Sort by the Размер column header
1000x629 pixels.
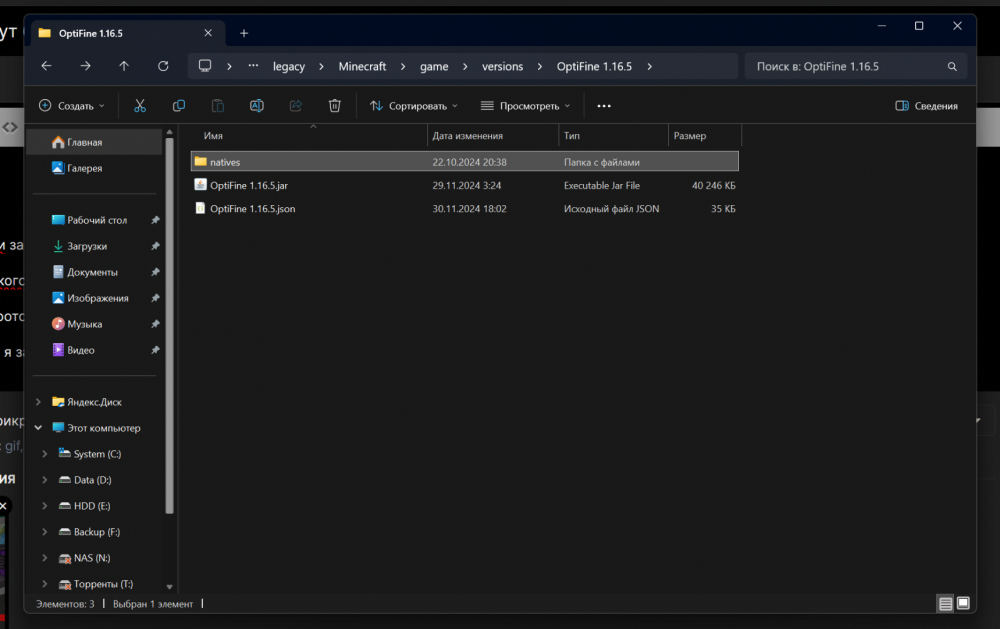tap(705, 136)
